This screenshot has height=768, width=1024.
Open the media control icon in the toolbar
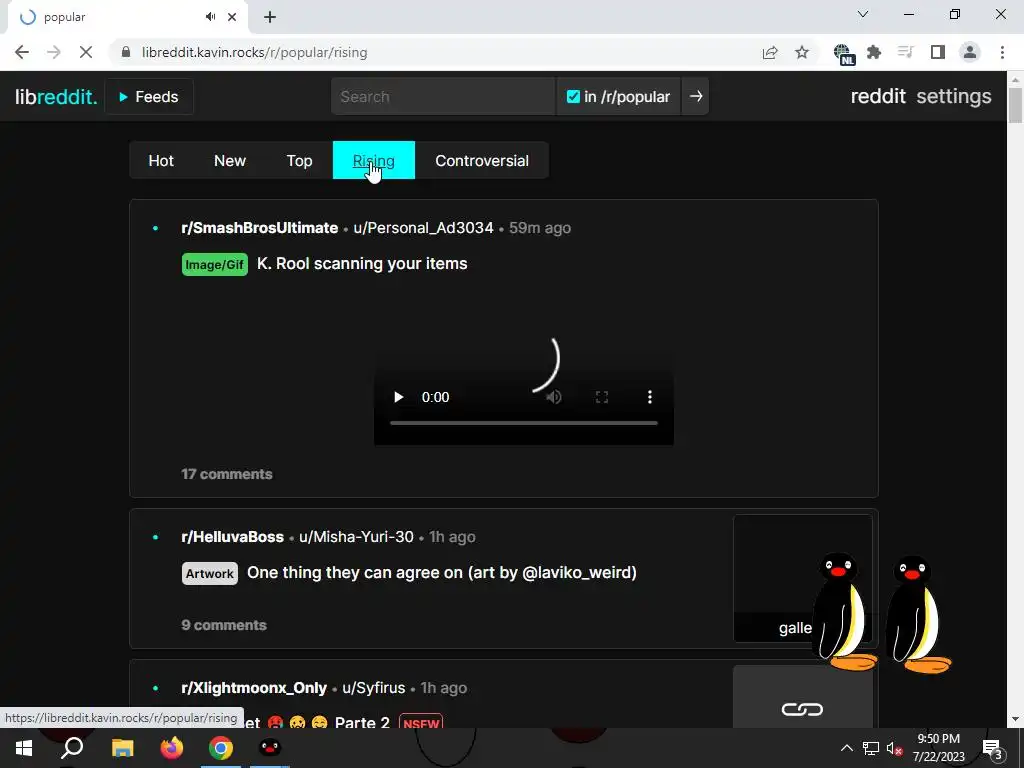(906, 52)
